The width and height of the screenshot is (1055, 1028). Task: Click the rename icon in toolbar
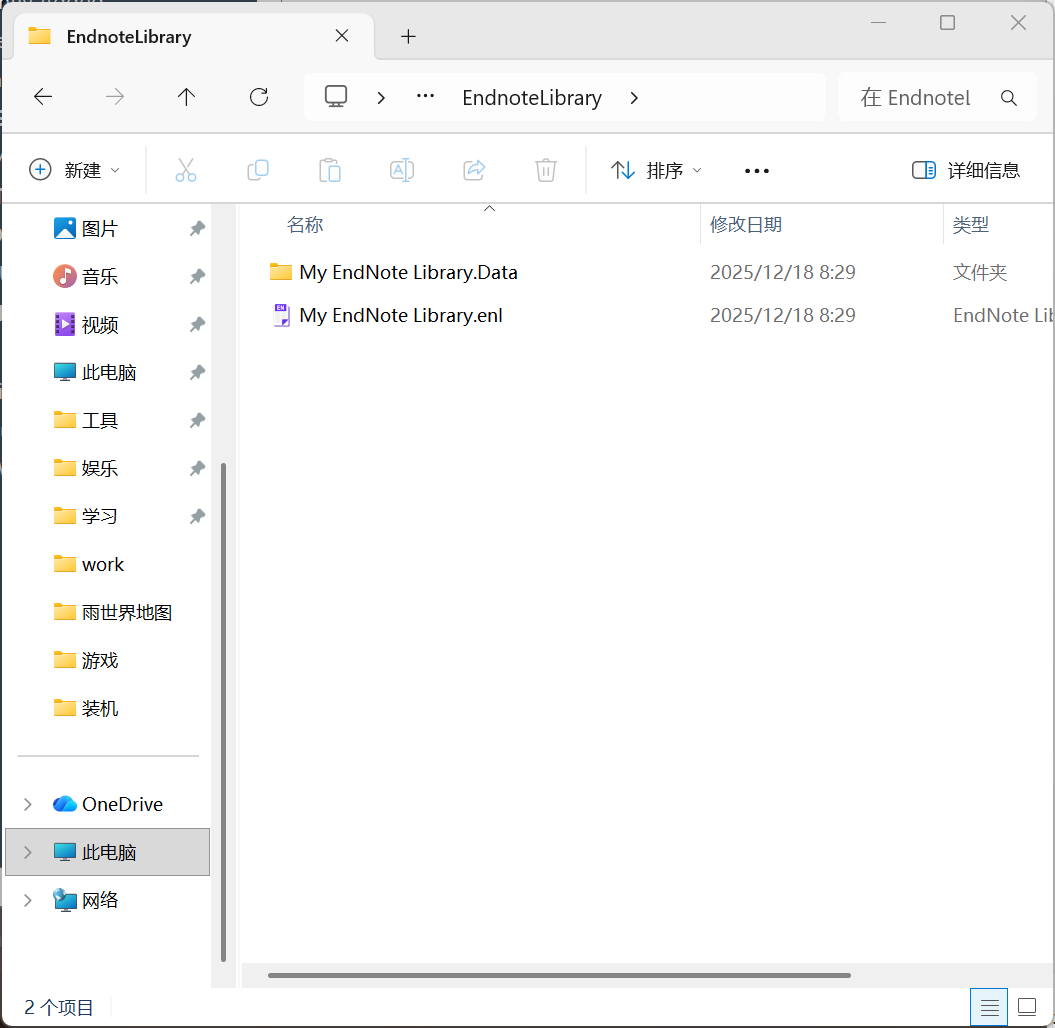coord(402,170)
